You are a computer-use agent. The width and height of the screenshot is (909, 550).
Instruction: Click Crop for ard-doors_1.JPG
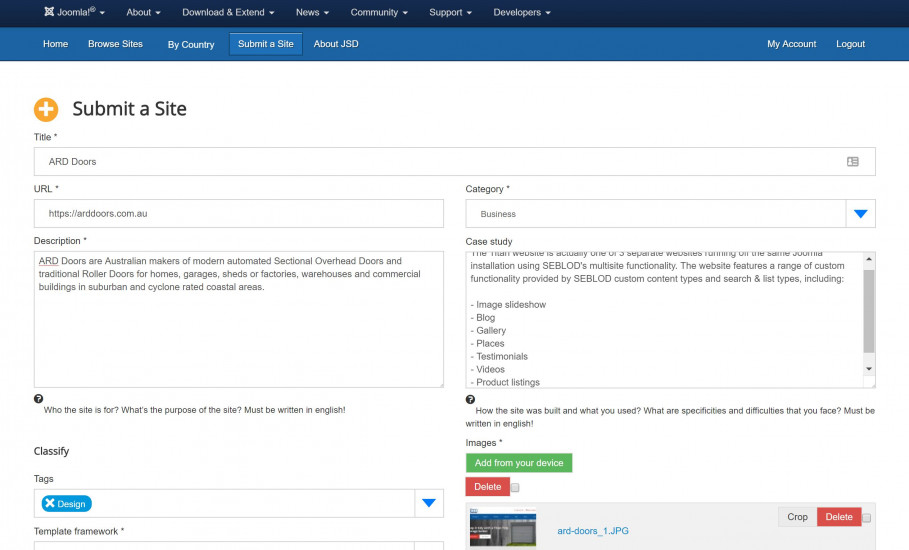tap(797, 517)
